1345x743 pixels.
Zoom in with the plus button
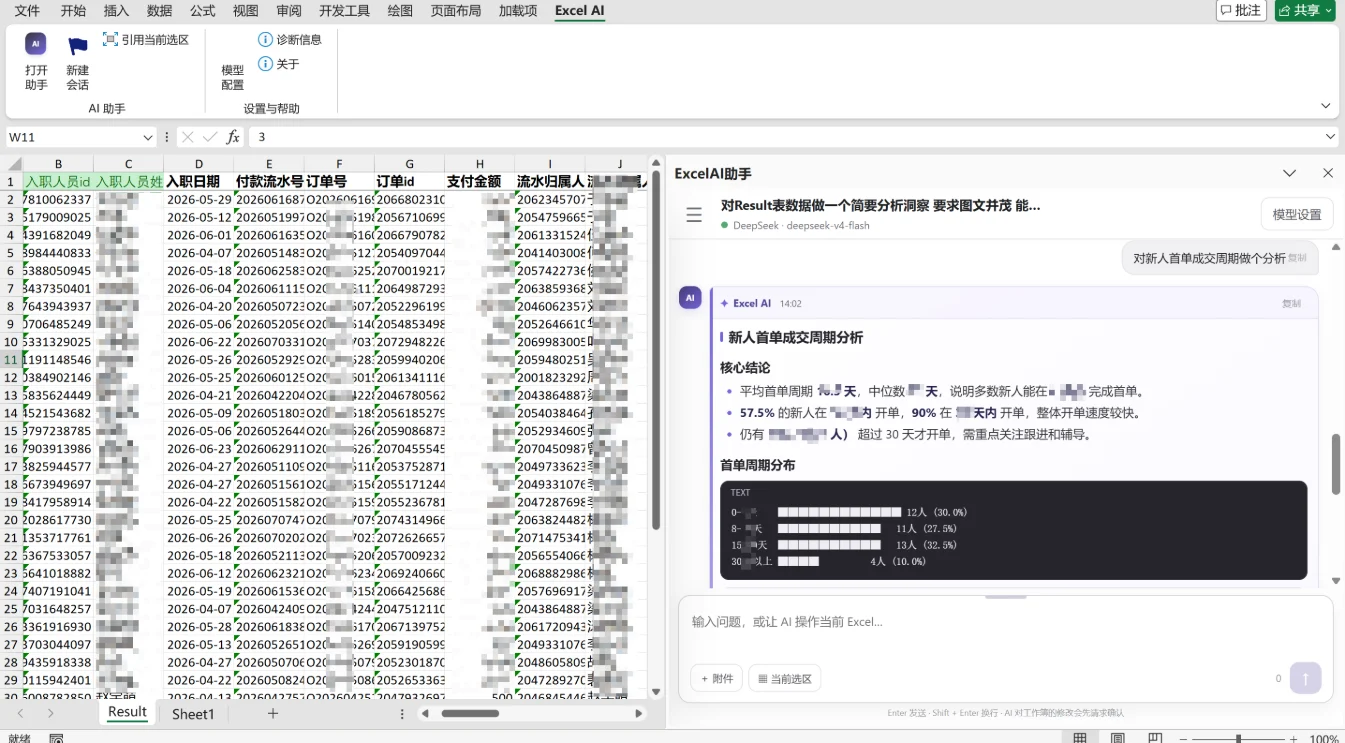(x=1294, y=739)
